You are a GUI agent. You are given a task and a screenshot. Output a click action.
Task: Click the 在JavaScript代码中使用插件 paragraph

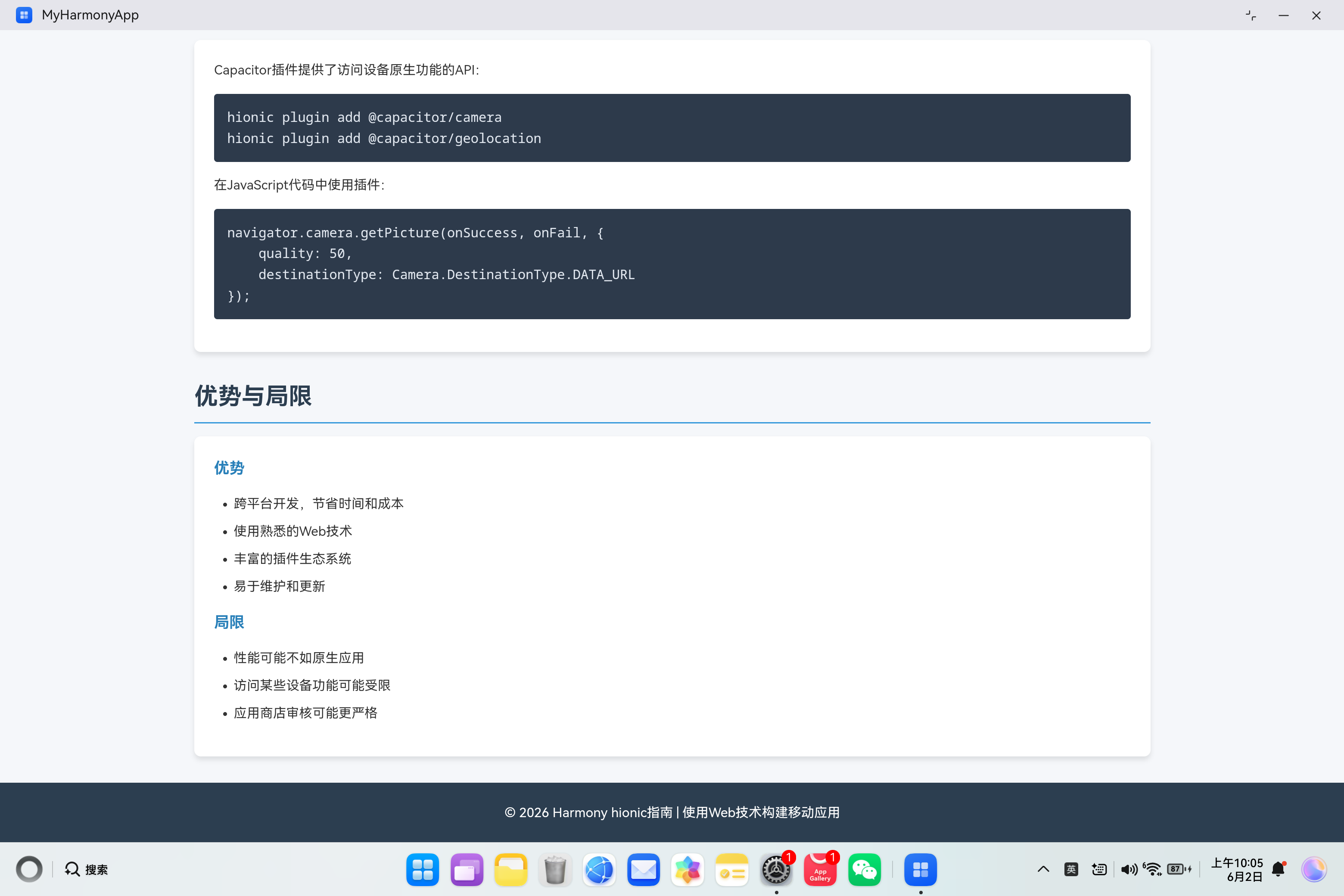click(x=299, y=184)
